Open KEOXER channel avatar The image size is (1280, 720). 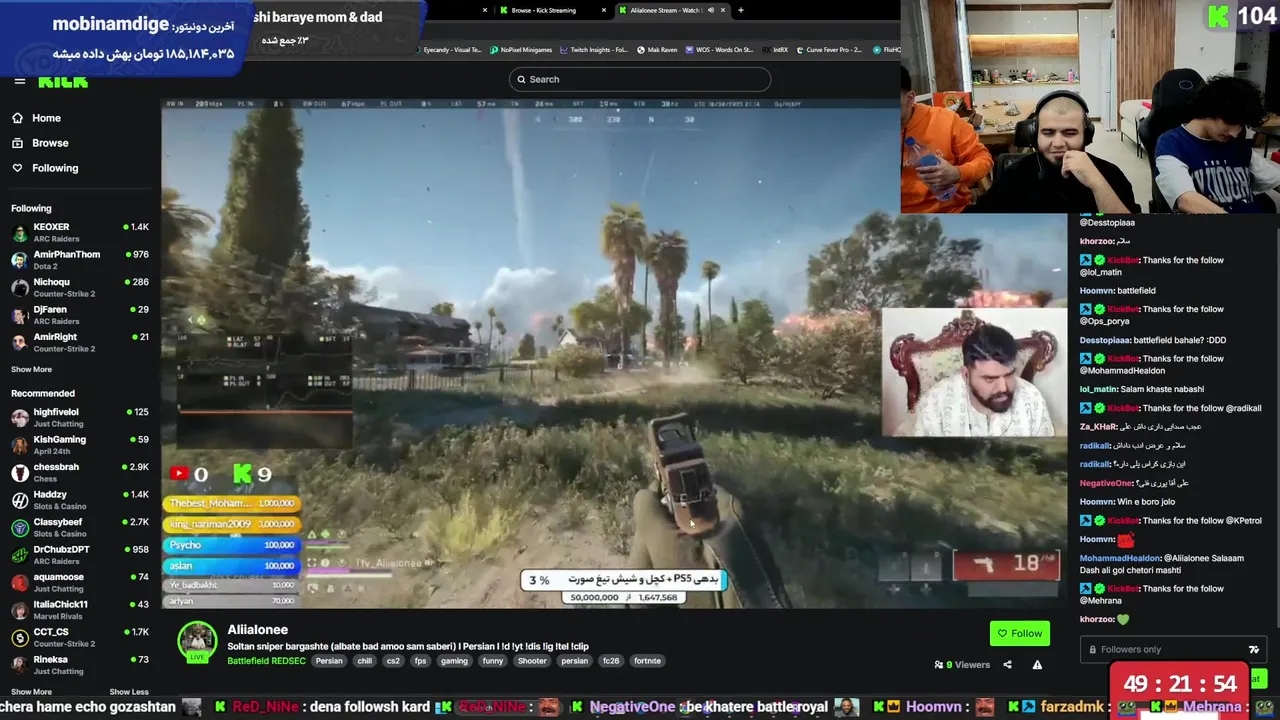click(x=20, y=233)
